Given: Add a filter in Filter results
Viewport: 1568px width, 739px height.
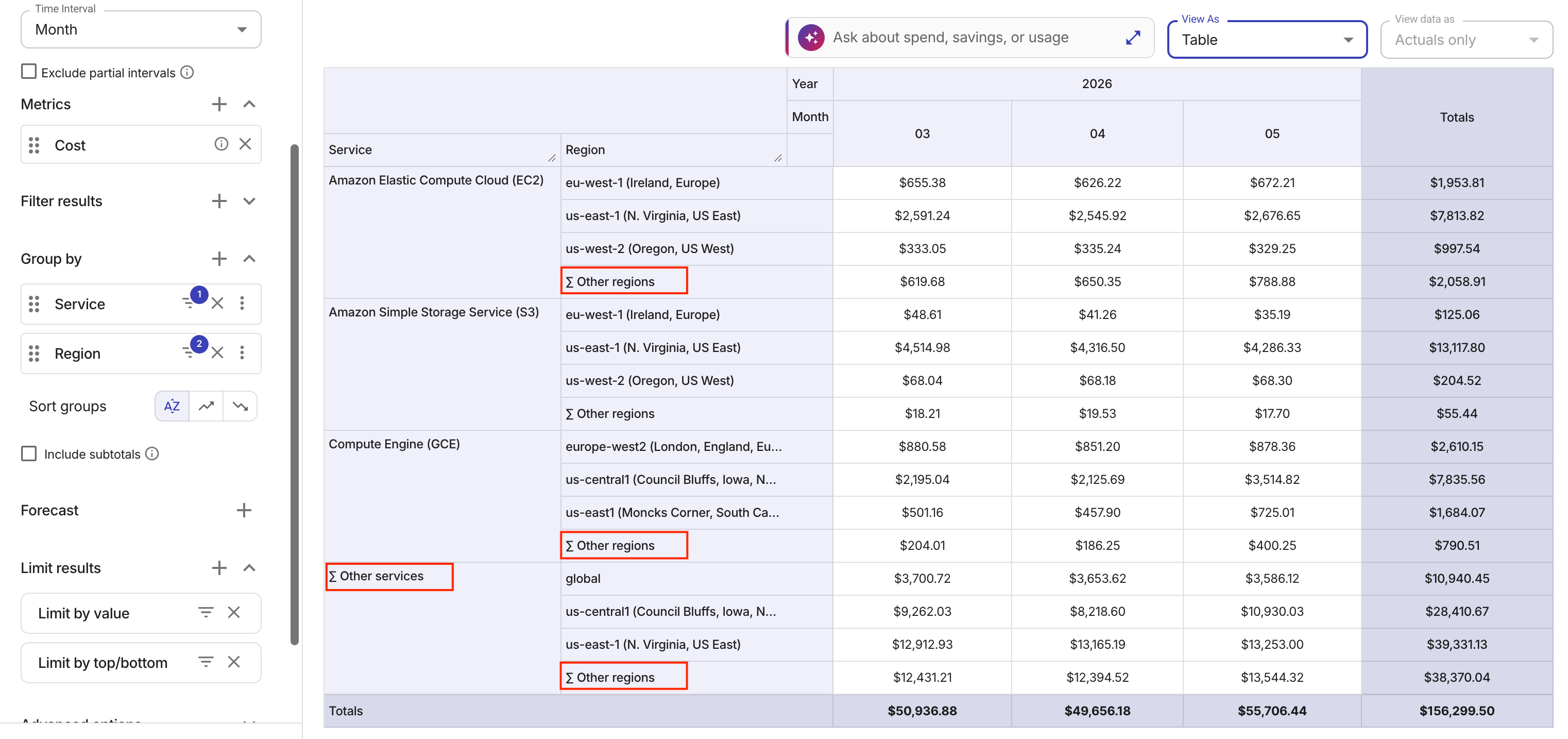Looking at the screenshot, I should click(219, 201).
